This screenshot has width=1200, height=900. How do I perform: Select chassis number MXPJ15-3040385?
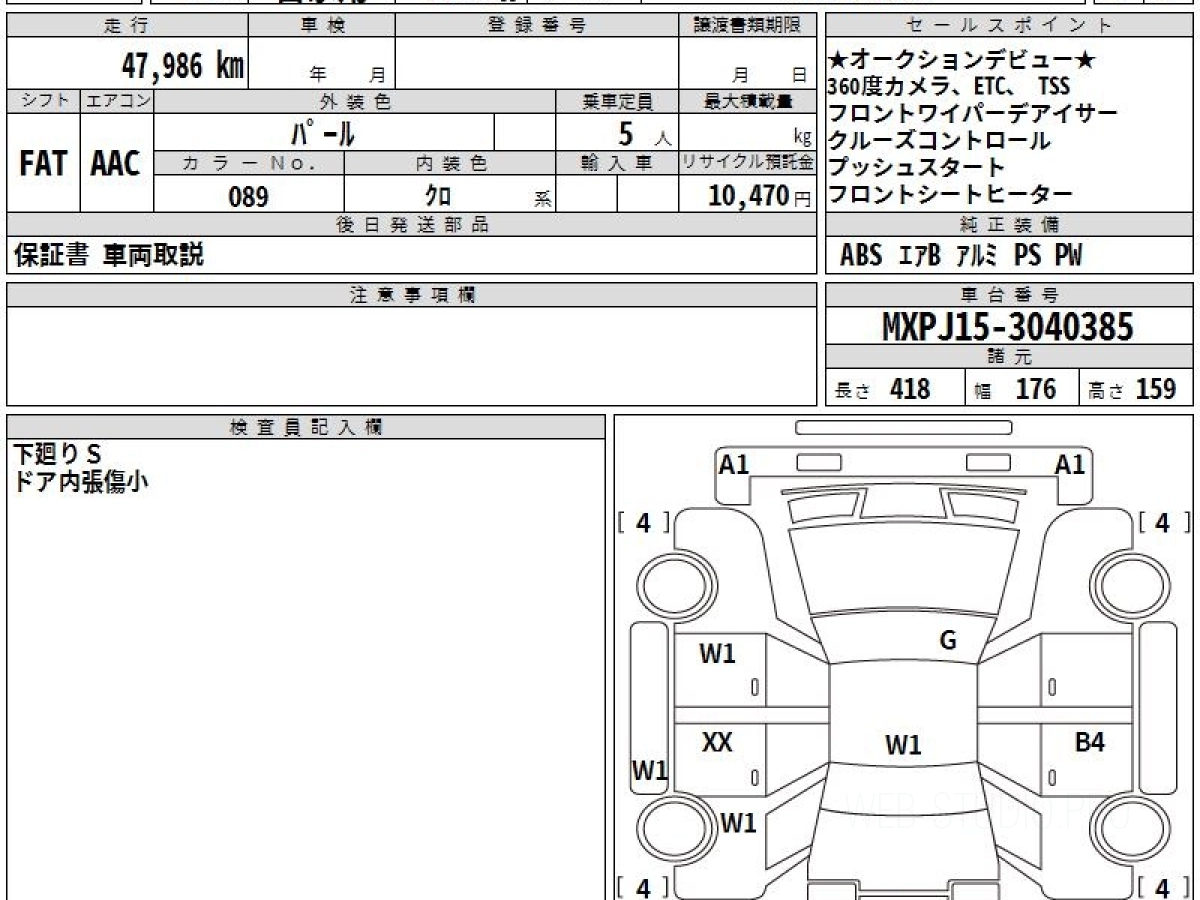coord(1008,326)
